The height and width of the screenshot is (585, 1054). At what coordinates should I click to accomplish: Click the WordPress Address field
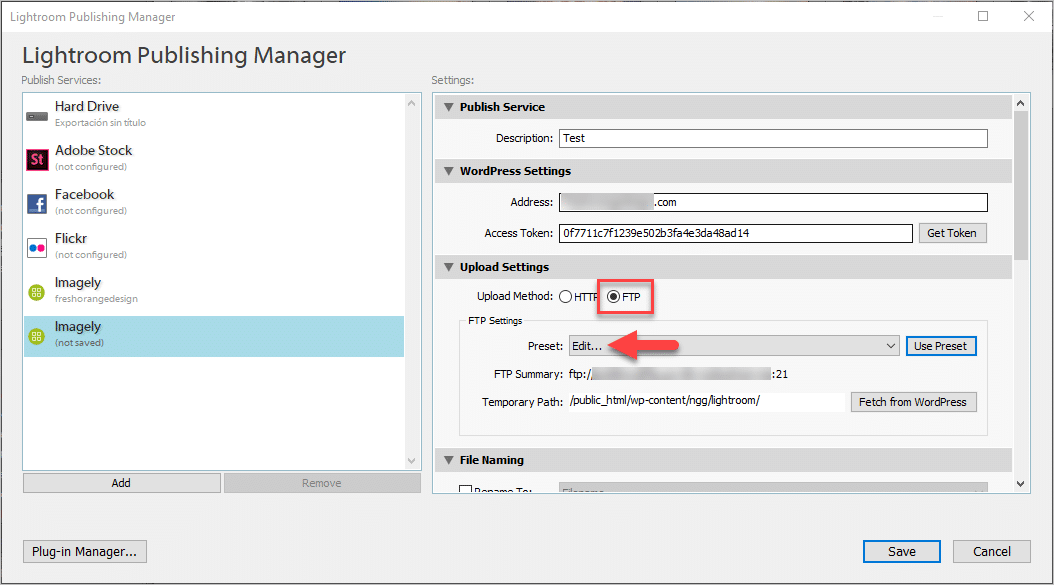point(773,202)
